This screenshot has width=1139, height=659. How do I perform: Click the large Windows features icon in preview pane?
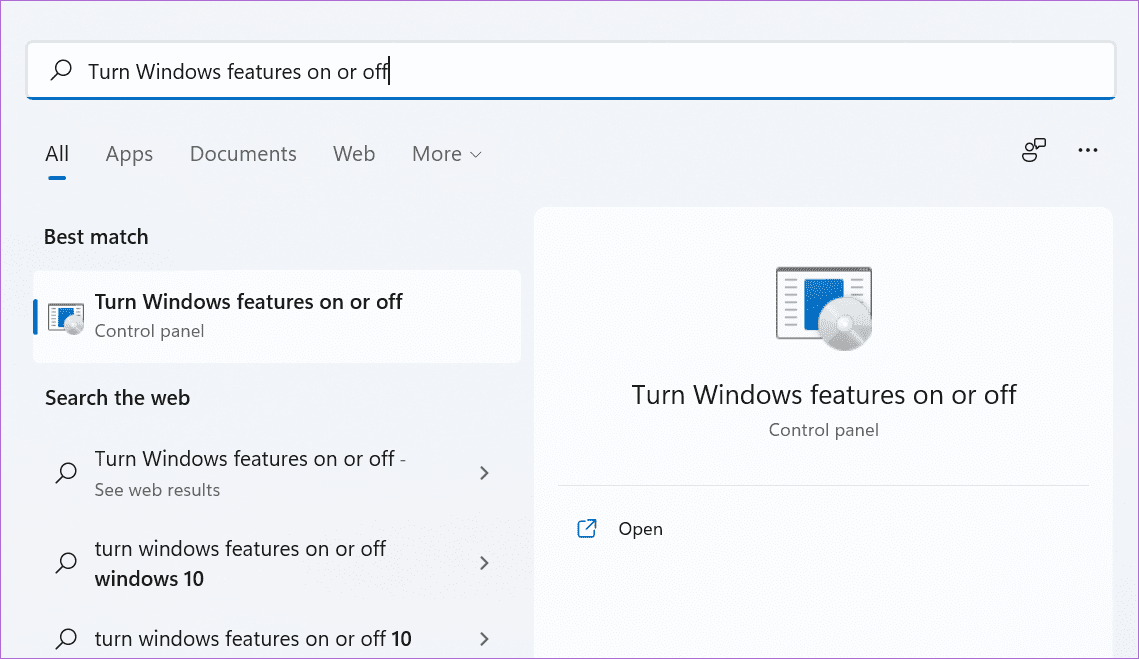[824, 308]
